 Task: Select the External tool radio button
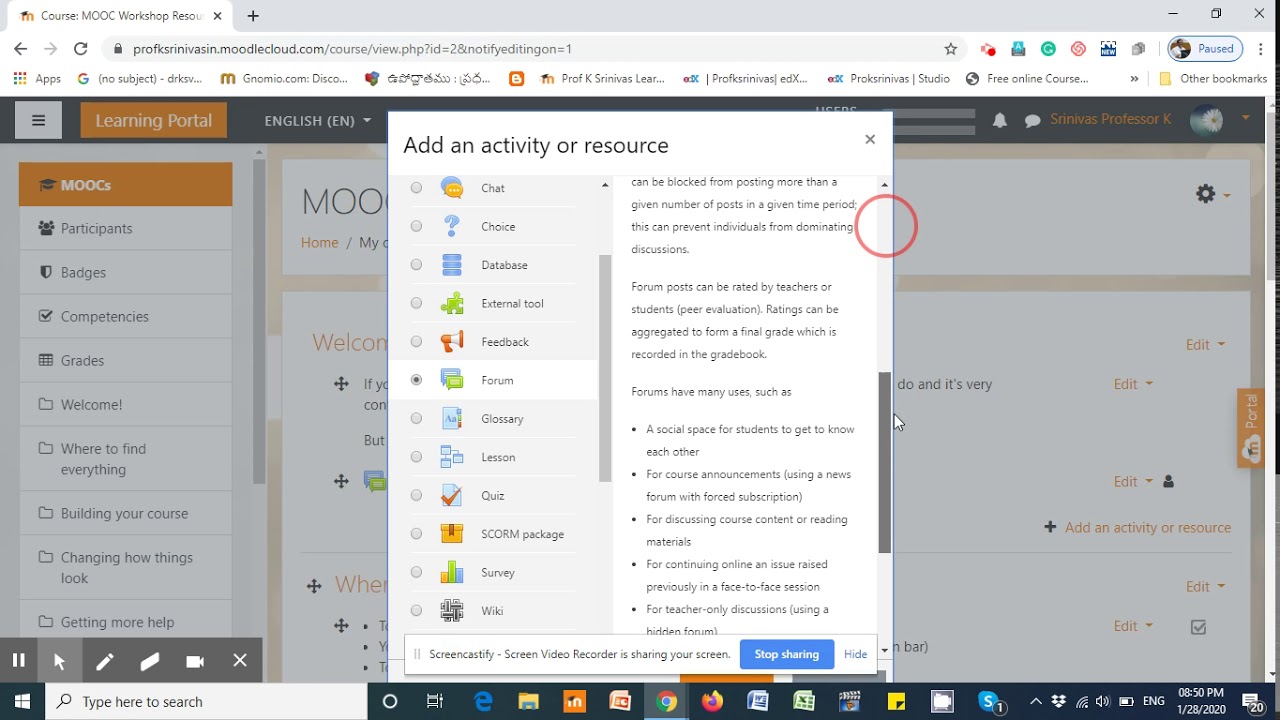(x=416, y=303)
